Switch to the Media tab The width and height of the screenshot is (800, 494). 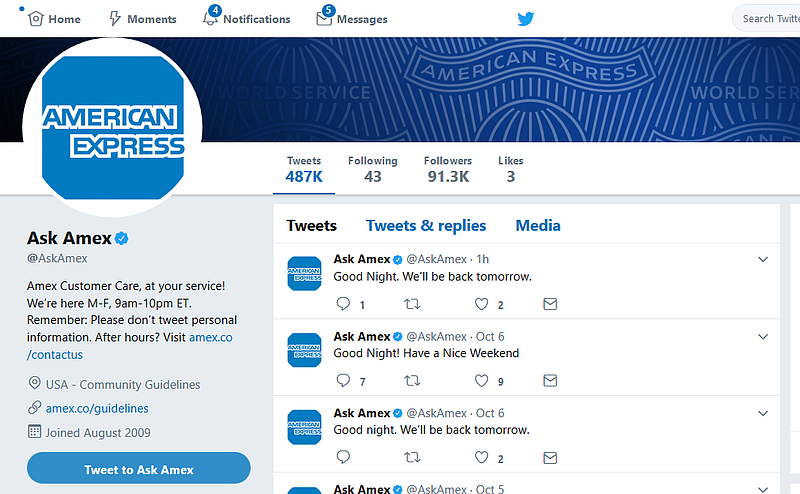pyautogui.click(x=538, y=226)
